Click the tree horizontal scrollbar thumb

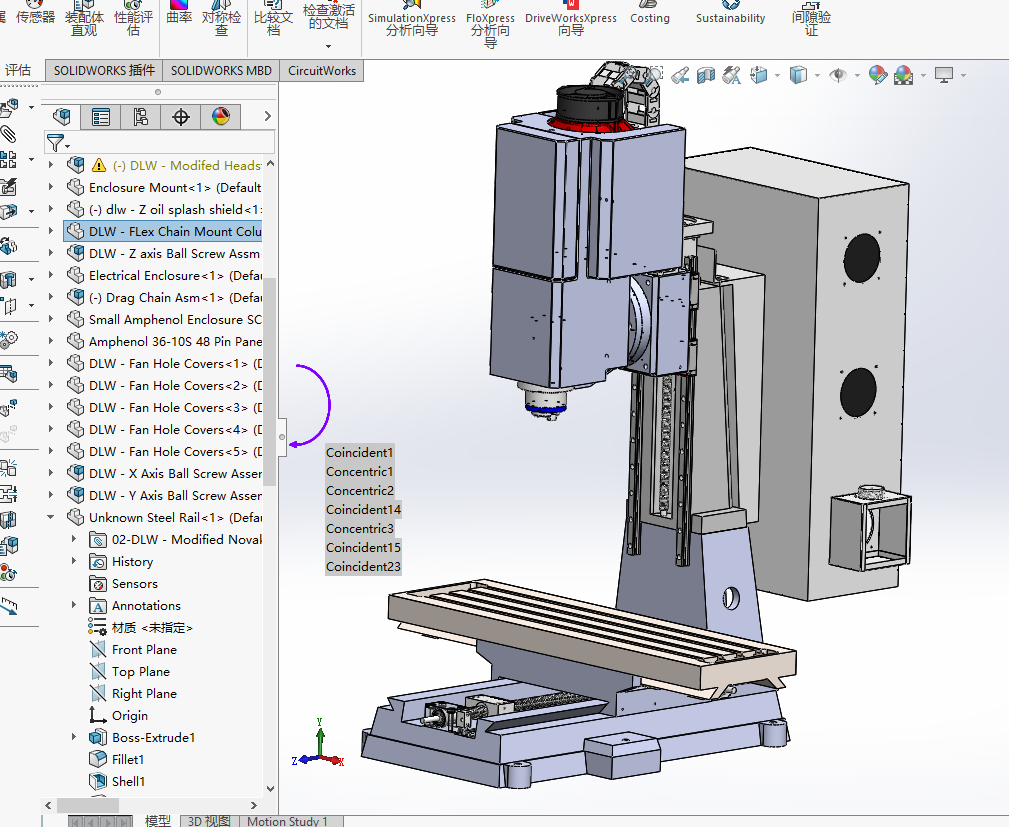[x=88, y=805]
